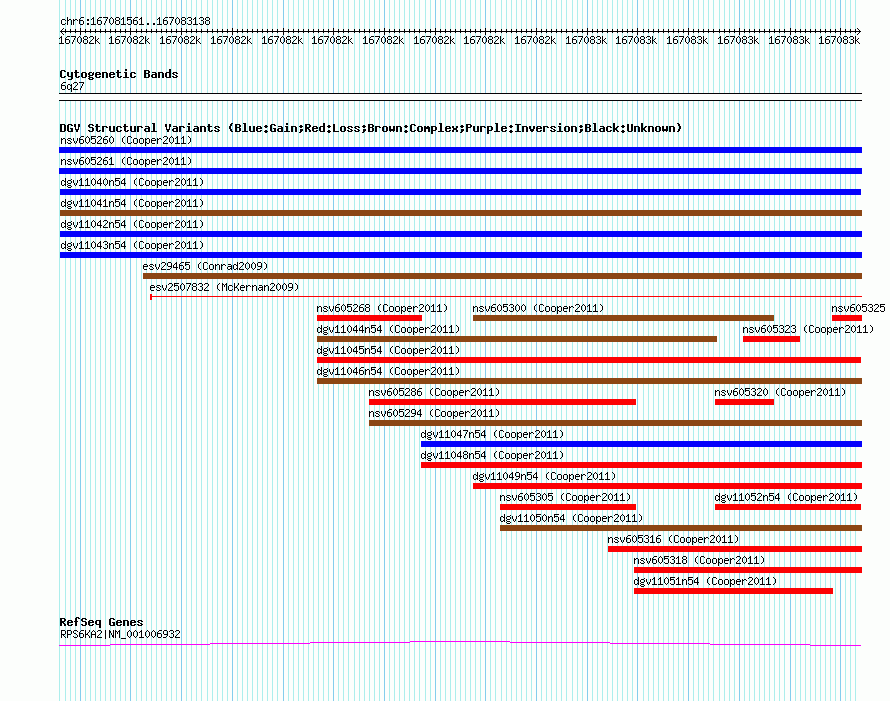Open dgv11048n54 (Cooper2011) label
The height and width of the screenshot is (701, 890).
492,455
